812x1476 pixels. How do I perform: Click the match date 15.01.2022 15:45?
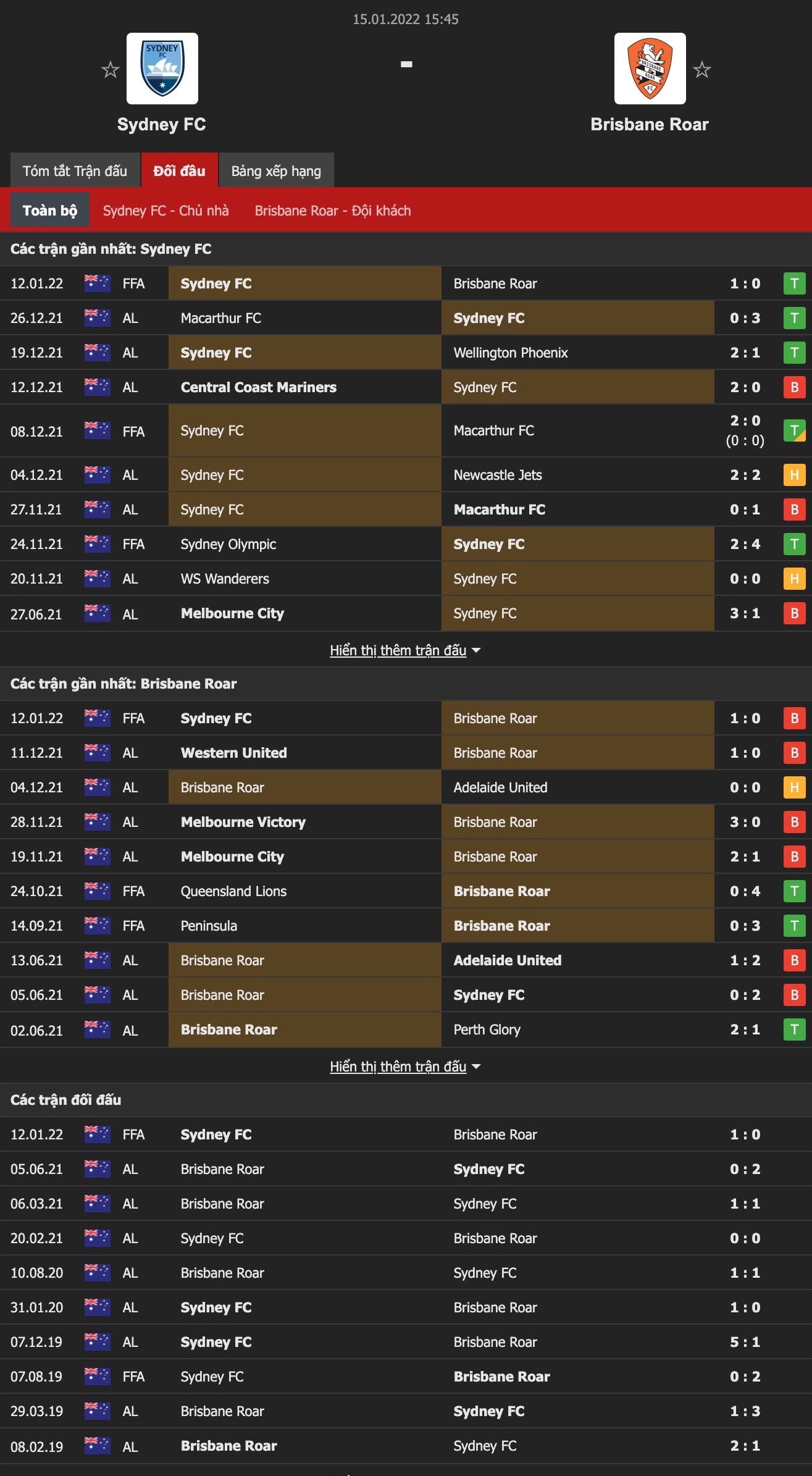pyautogui.click(x=406, y=19)
